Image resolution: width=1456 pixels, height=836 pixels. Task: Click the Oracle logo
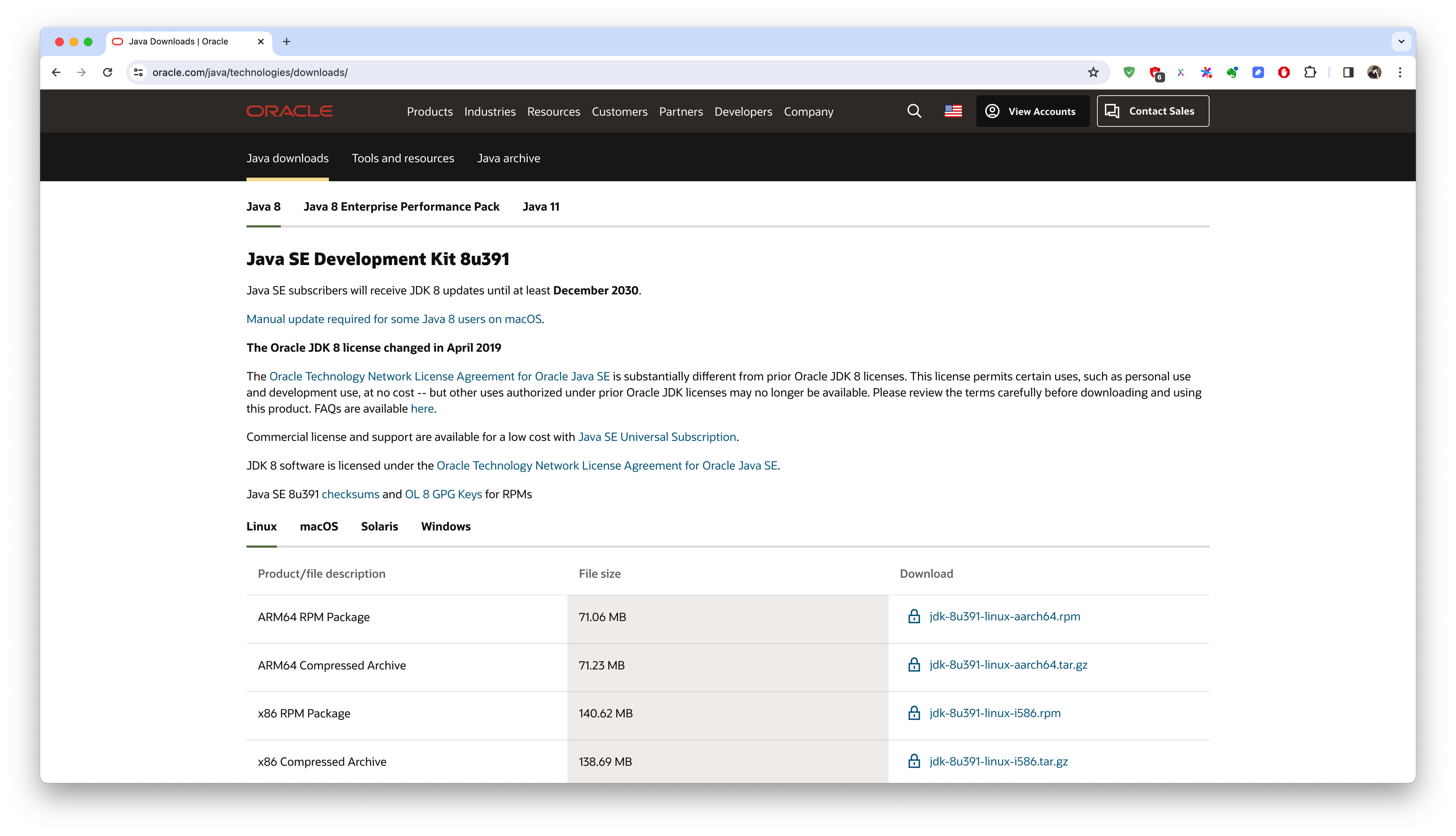[x=289, y=111]
